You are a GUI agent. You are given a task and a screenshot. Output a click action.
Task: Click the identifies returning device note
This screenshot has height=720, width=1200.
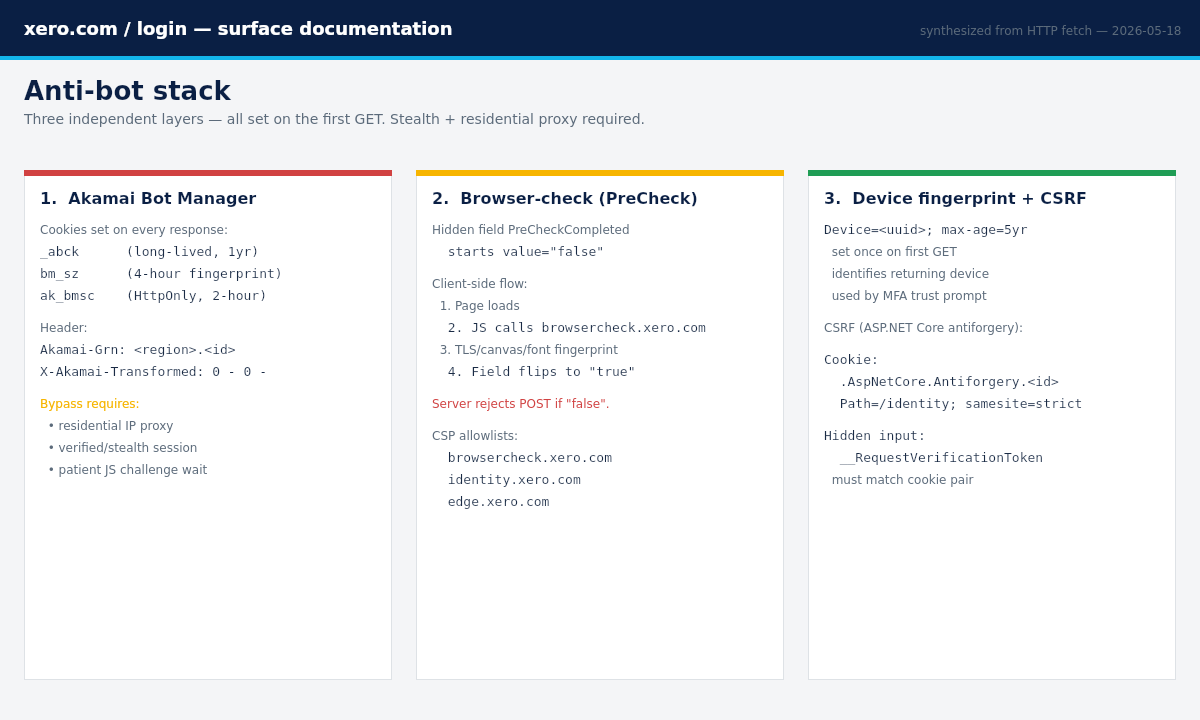tap(910, 274)
